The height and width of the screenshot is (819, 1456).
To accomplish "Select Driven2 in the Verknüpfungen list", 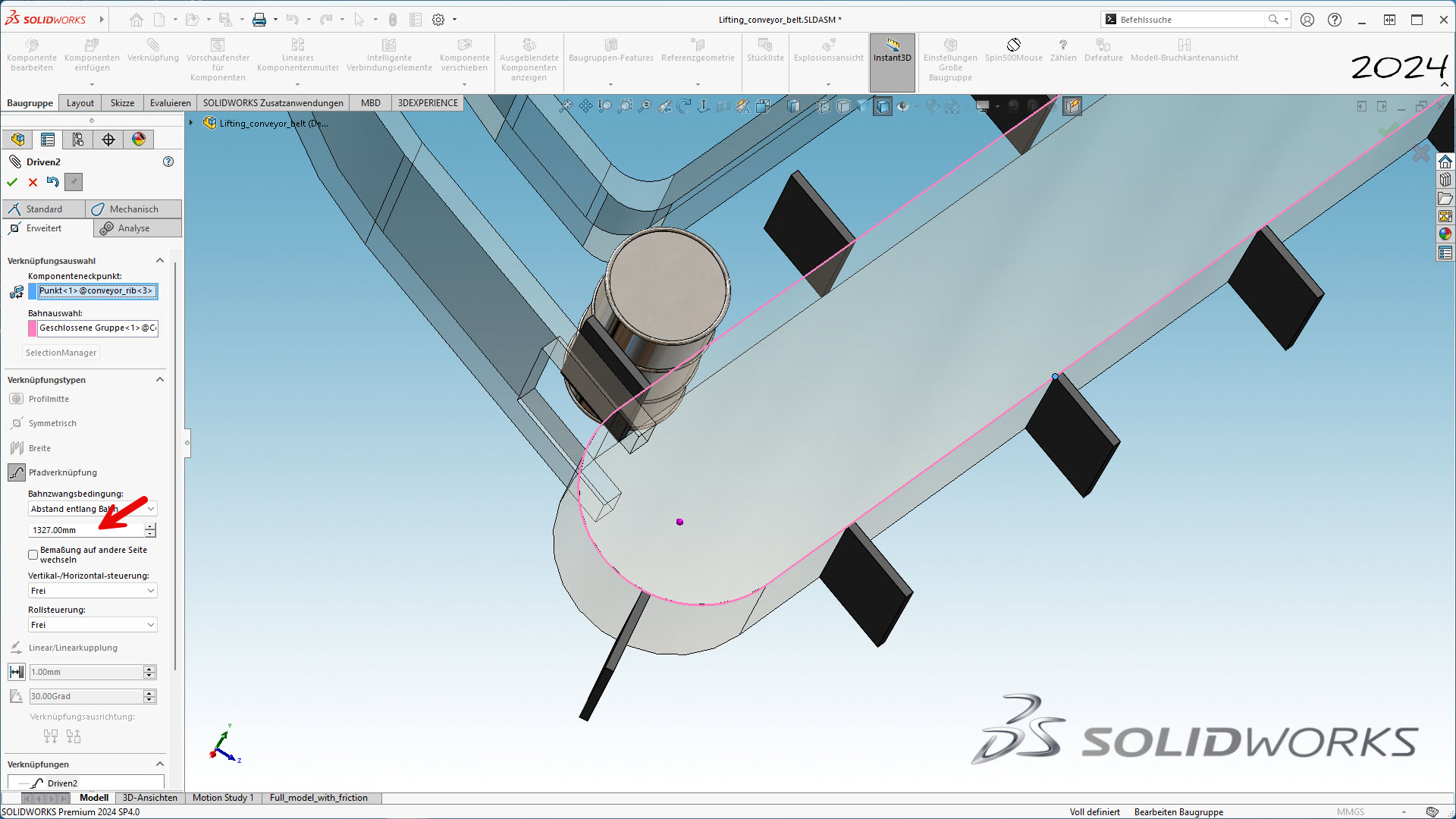I will point(62,783).
